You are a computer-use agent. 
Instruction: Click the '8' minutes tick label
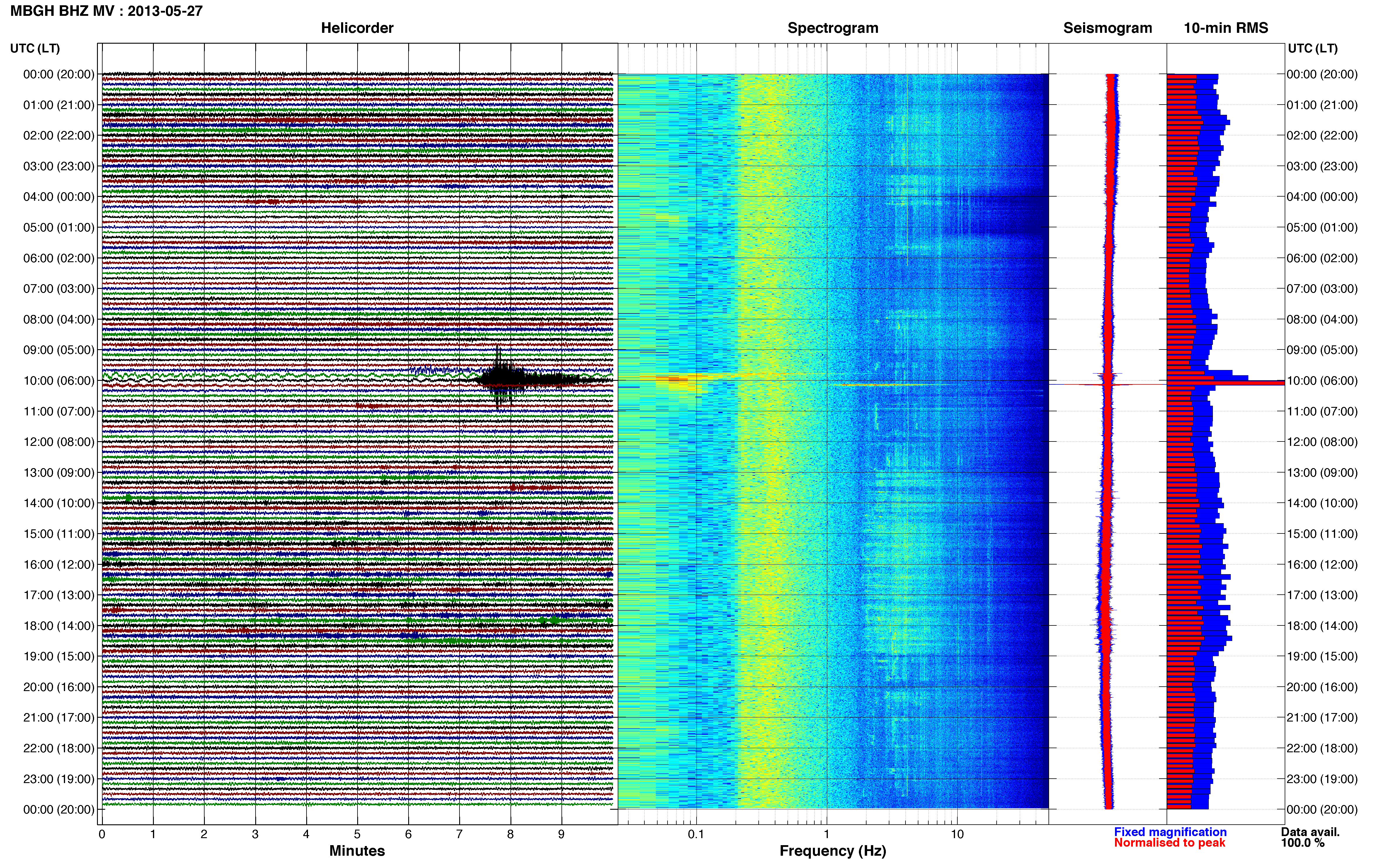[x=510, y=834]
